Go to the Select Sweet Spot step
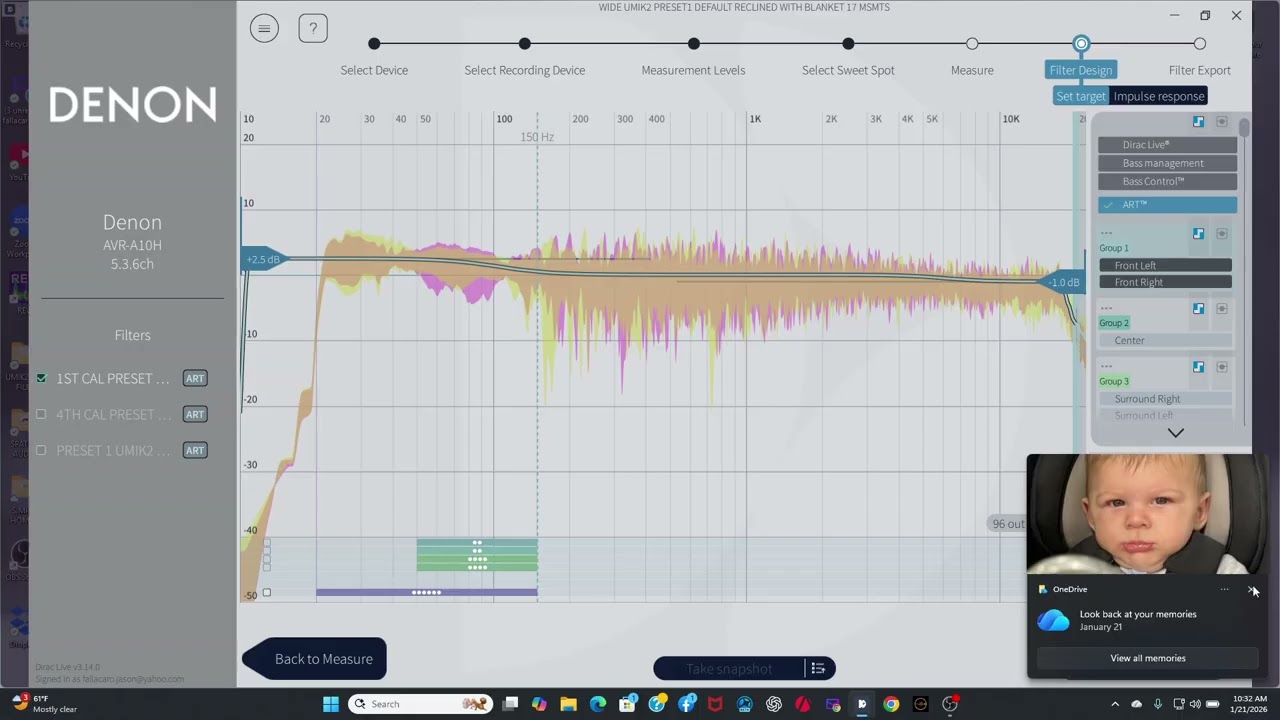1280x720 pixels. 848,44
